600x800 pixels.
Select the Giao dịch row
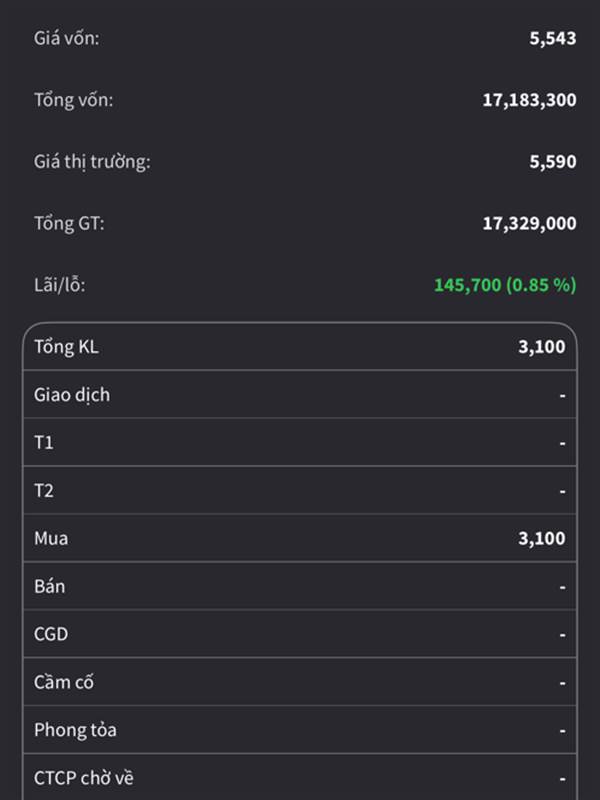click(x=300, y=395)
